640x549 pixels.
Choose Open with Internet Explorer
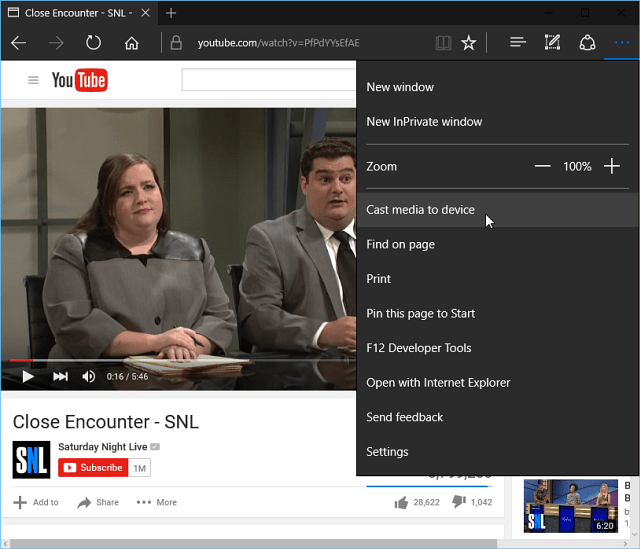[x=498, y=382]
